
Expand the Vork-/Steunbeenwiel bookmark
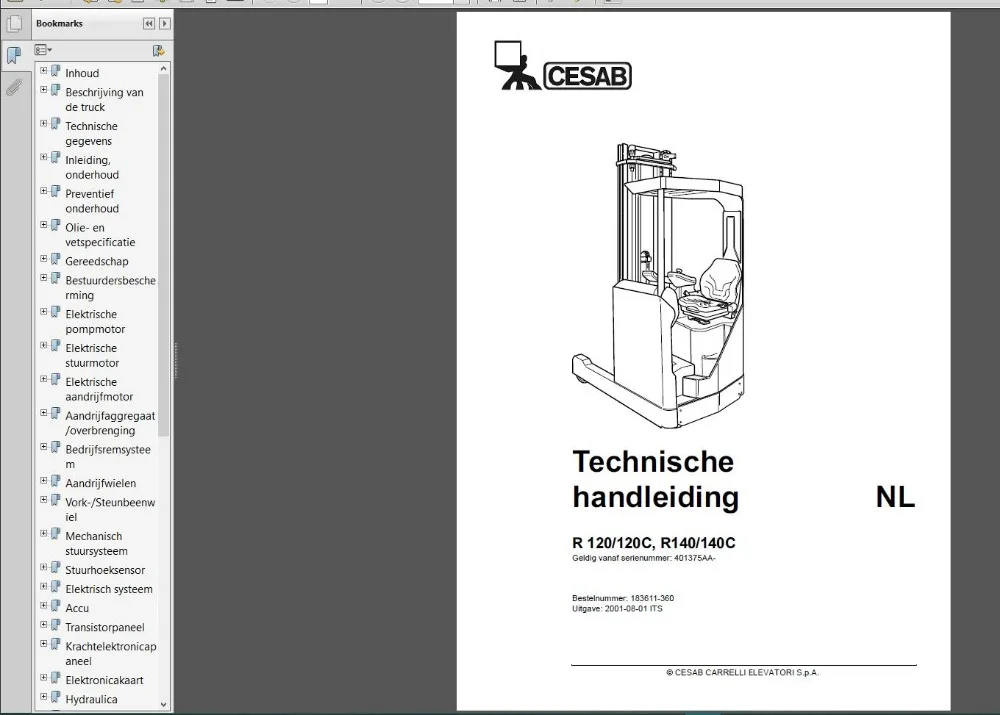43,500
